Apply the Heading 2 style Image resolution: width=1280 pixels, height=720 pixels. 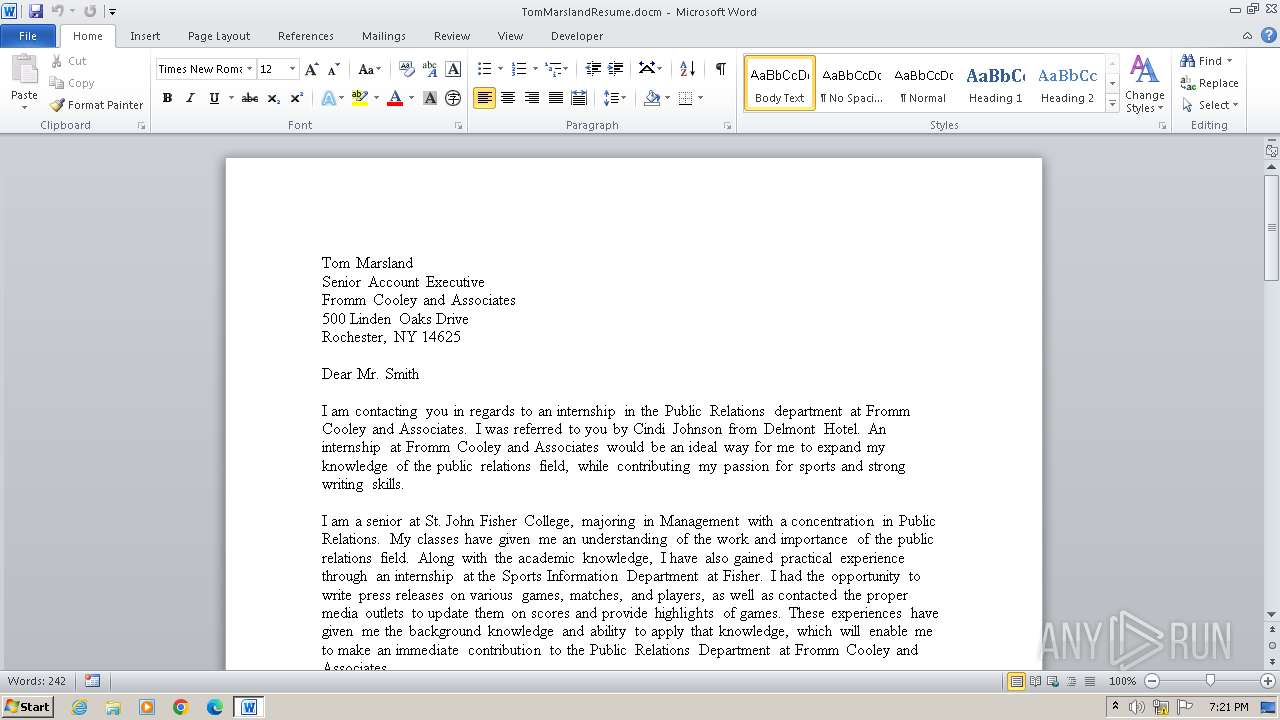tap(1067, 83)
